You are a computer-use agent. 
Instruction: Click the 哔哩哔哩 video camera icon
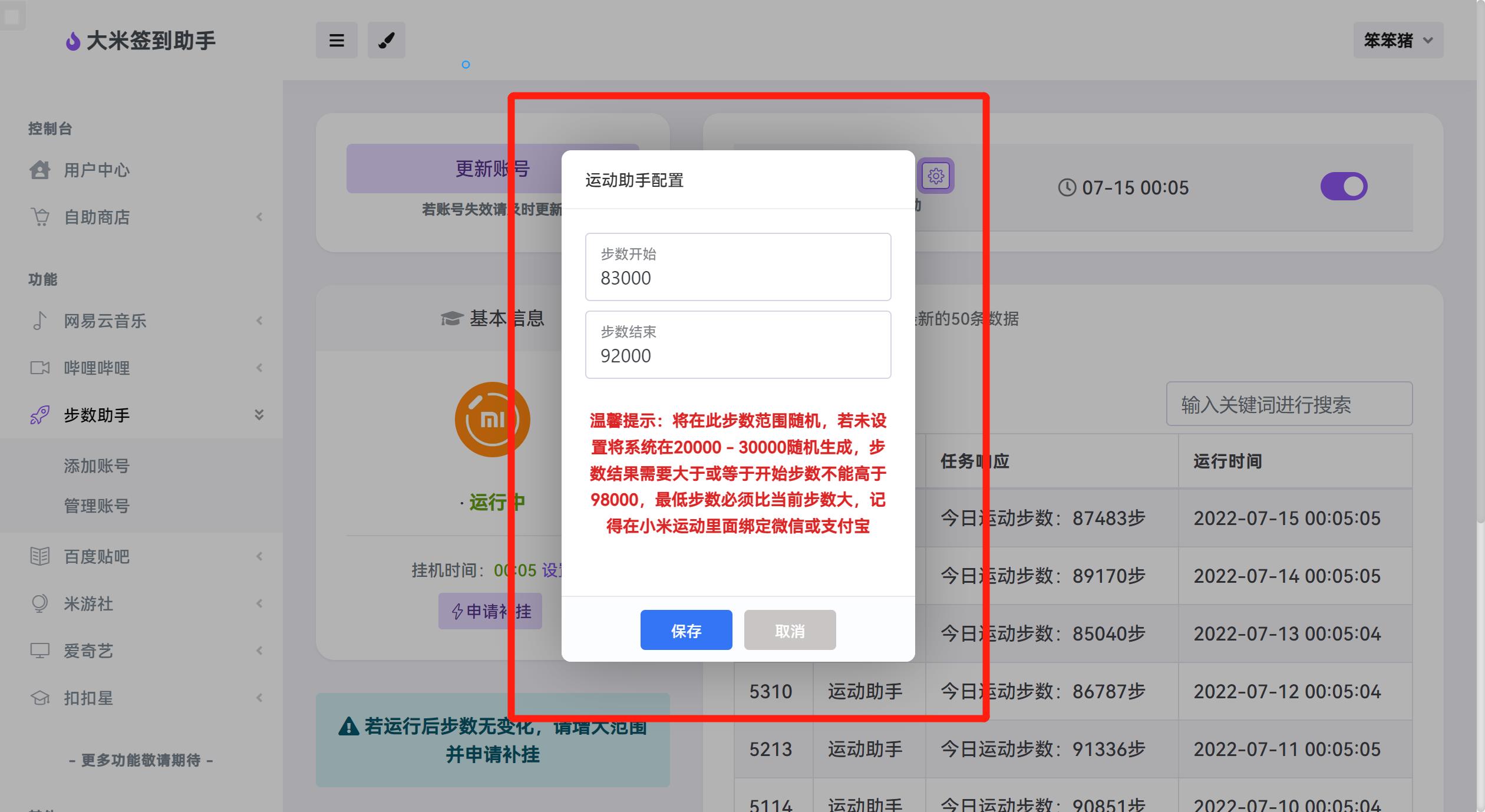click(39, 368)
